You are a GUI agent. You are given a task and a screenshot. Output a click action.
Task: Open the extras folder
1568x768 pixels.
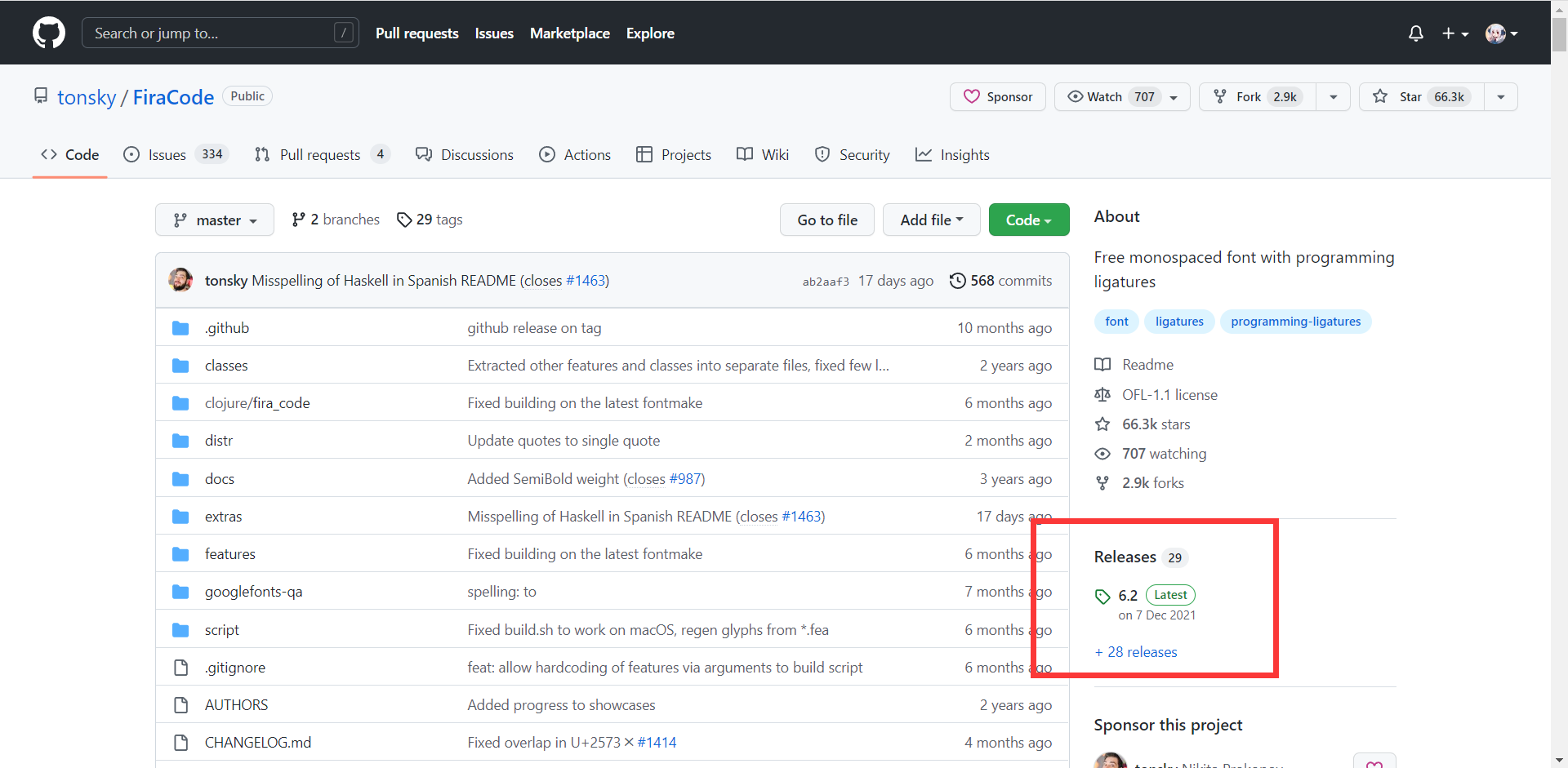pyautogui.click(x=223, y=517)
